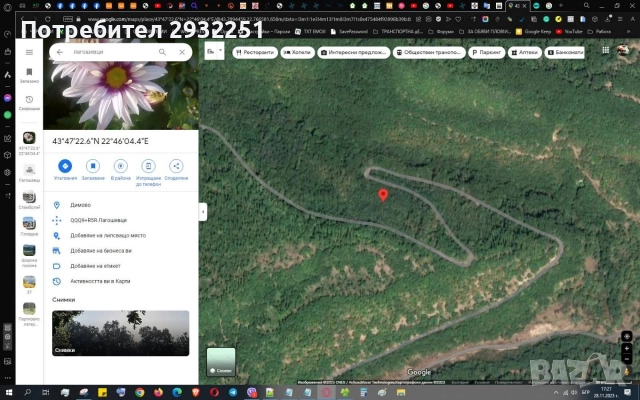This screenshot has width=640, height=400.
Task: Click the Nearby (В района) icon
Action: coord(120,166)
